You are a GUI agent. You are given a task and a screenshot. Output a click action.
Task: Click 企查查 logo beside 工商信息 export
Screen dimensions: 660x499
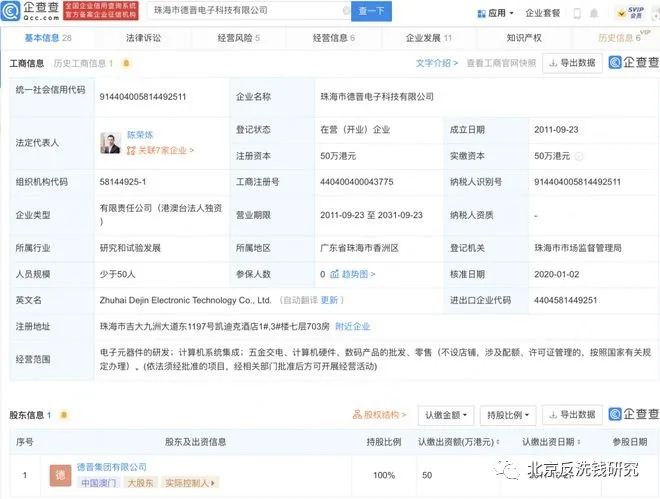[x=634, y=63]
